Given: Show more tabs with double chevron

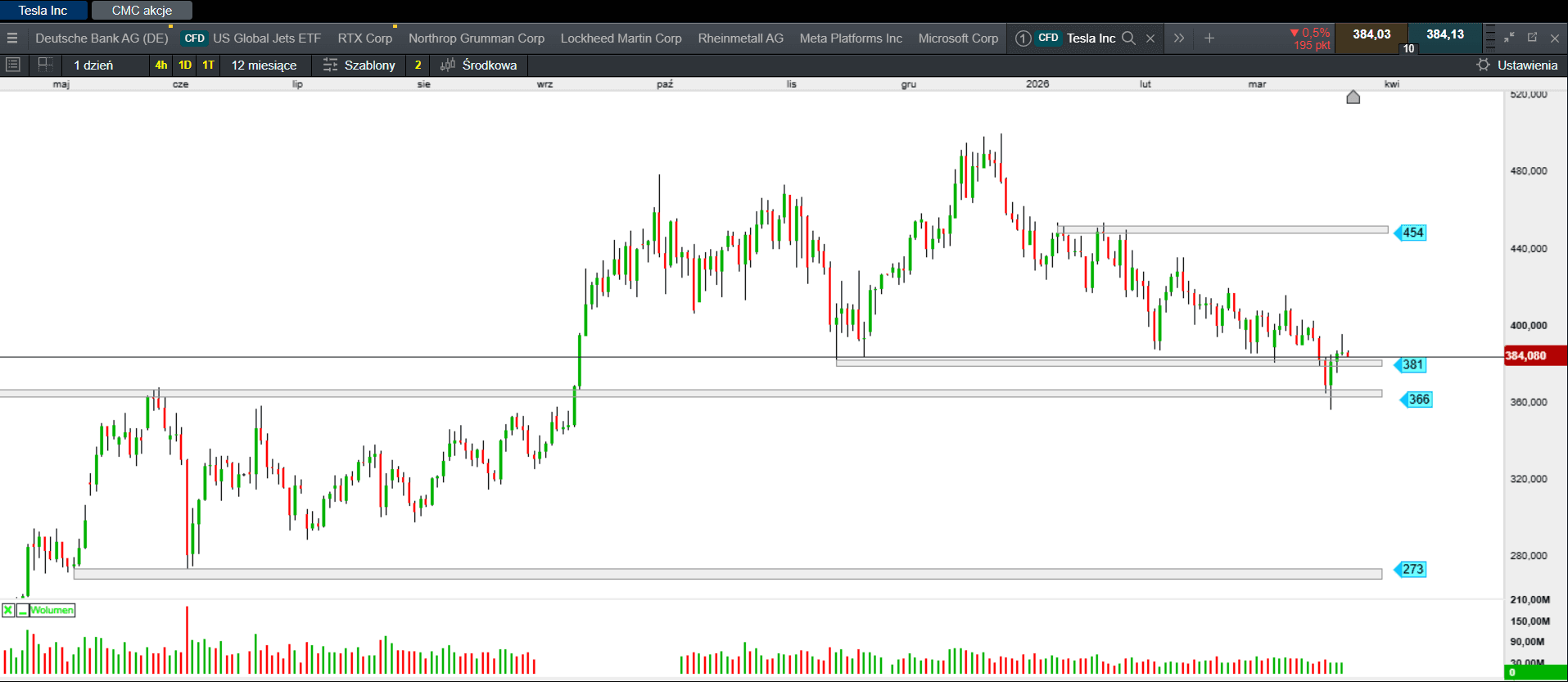Looking at the screenshot, I should pyautogui.click(x=1179, y=38).
